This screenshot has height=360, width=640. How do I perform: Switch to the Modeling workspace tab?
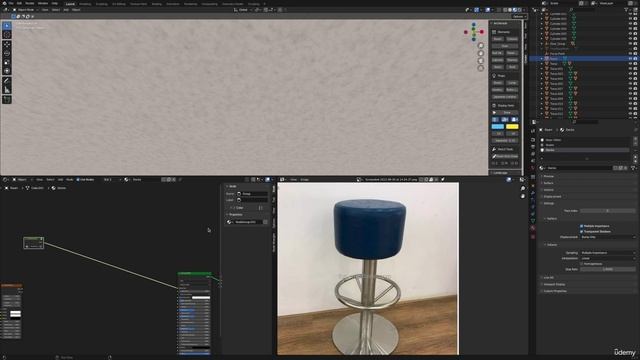tap(85, 4)
